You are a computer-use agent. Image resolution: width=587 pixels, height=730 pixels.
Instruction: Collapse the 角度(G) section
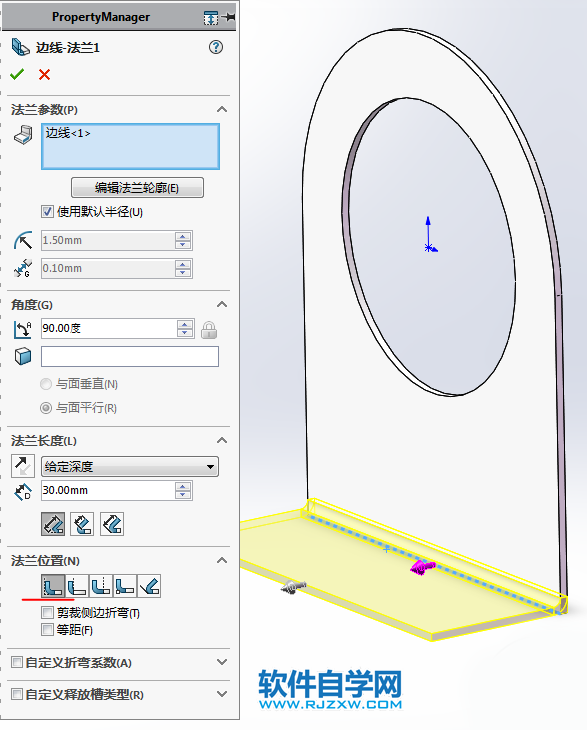pos(222,304)
